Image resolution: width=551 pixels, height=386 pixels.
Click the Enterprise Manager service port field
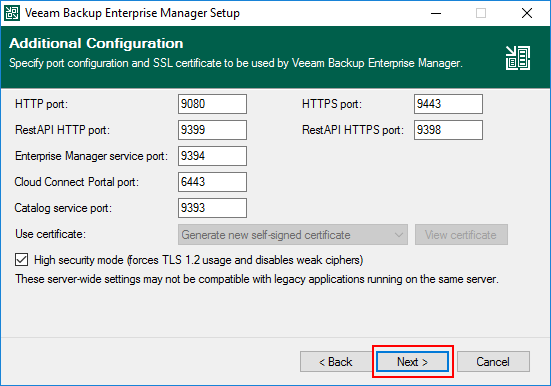tap(212, 156)
